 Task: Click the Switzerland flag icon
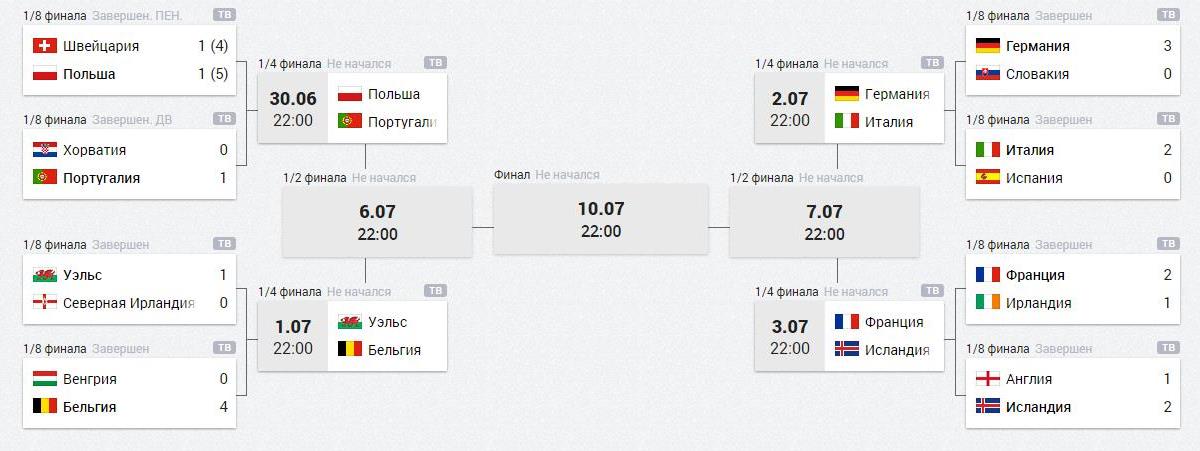[45, 46]
